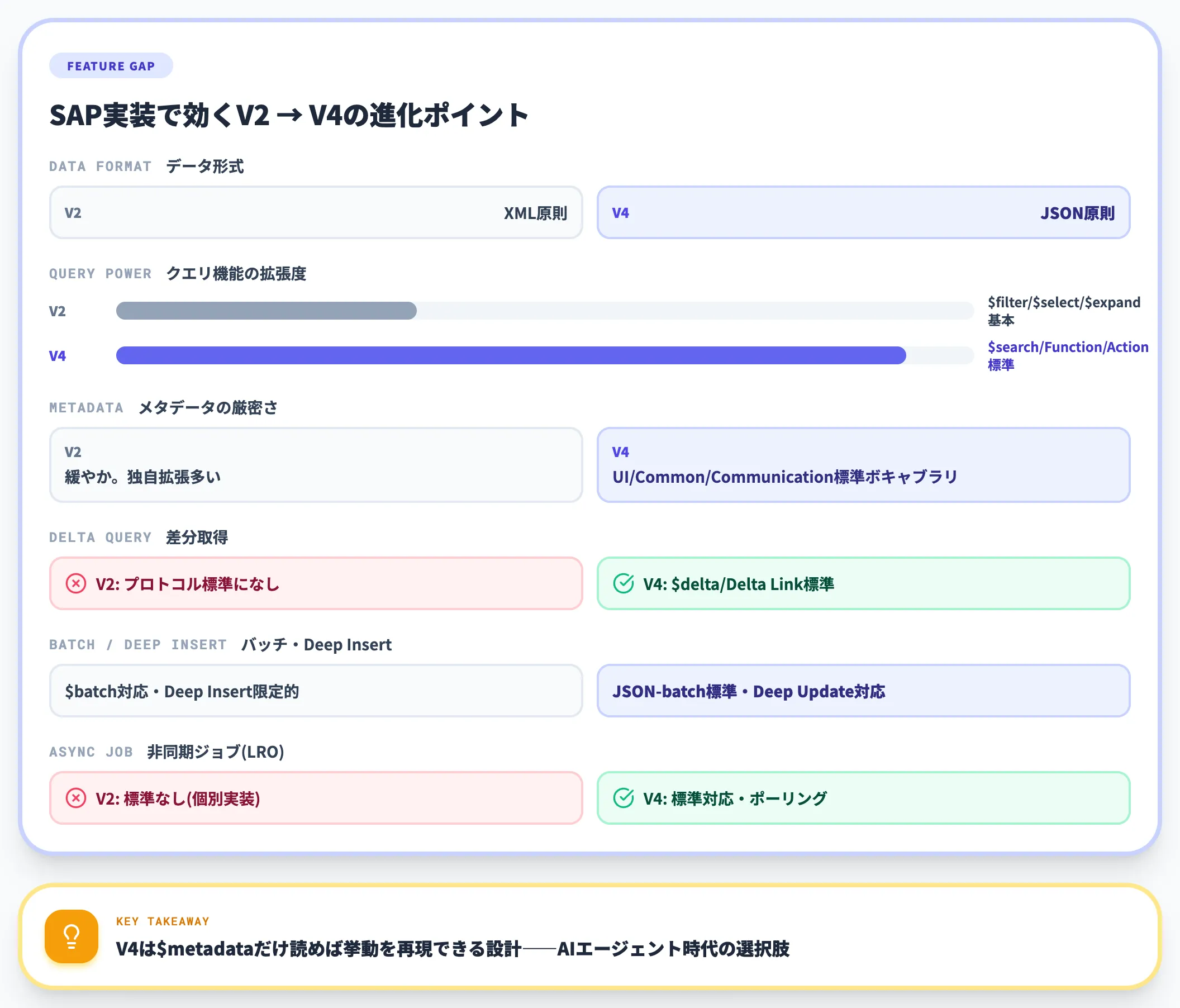
Task: Click the red X icon beside V2: プロトコル標準になし
Action: (x=76, y=584)
